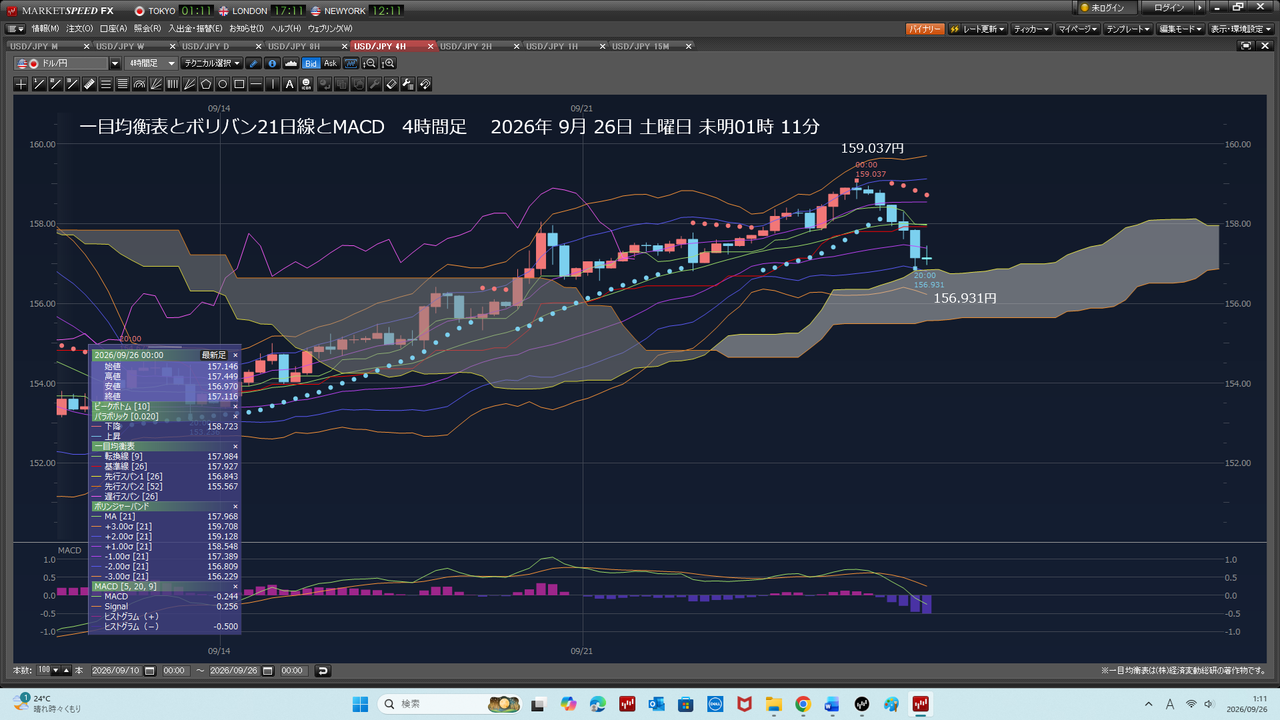Close the ピークボトム indicator section
The width and height of the screenshot is (1280, 720).
coord(235,407)
